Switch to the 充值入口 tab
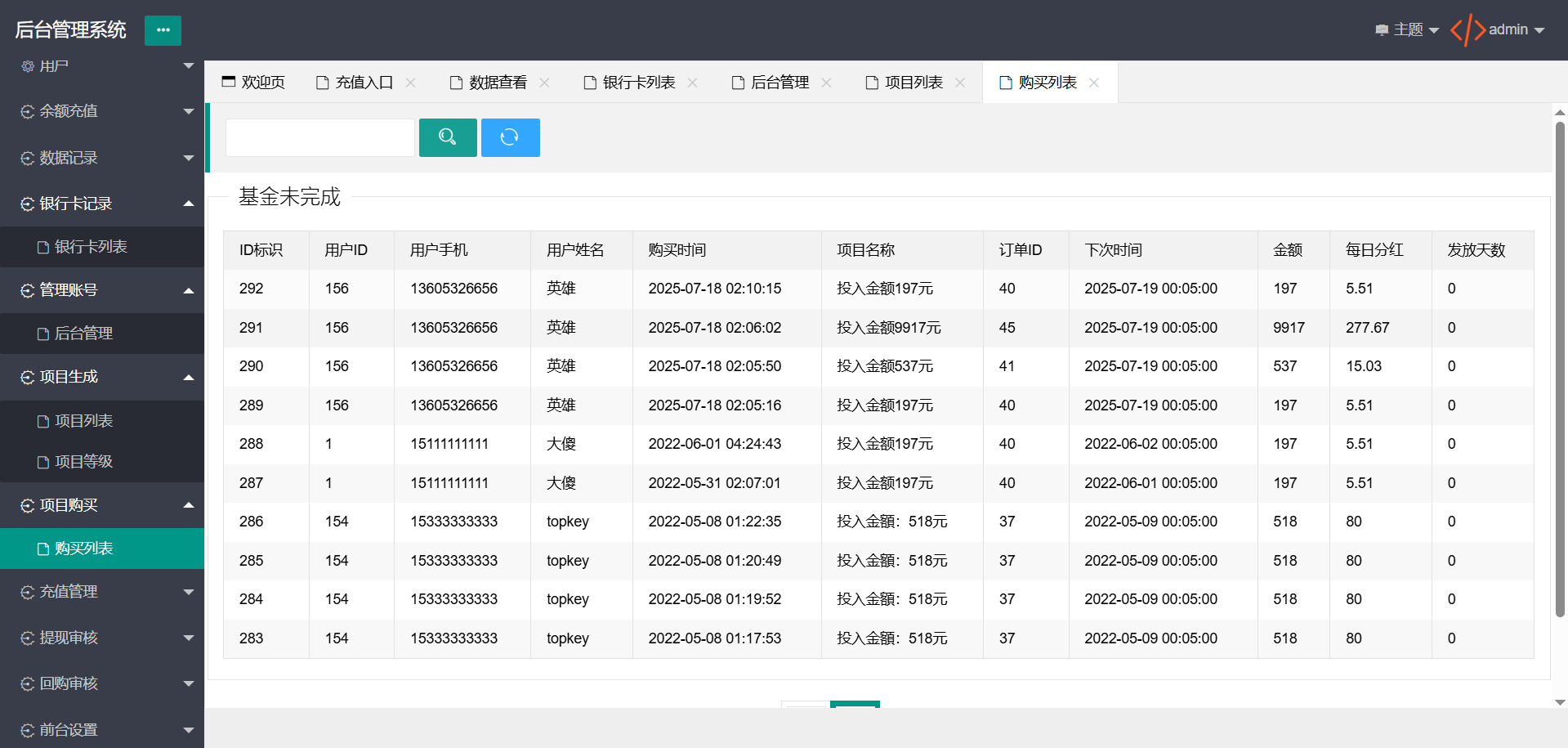This screenshot has width=1568, height=748. pyautogui.click(x=364, y=83)
